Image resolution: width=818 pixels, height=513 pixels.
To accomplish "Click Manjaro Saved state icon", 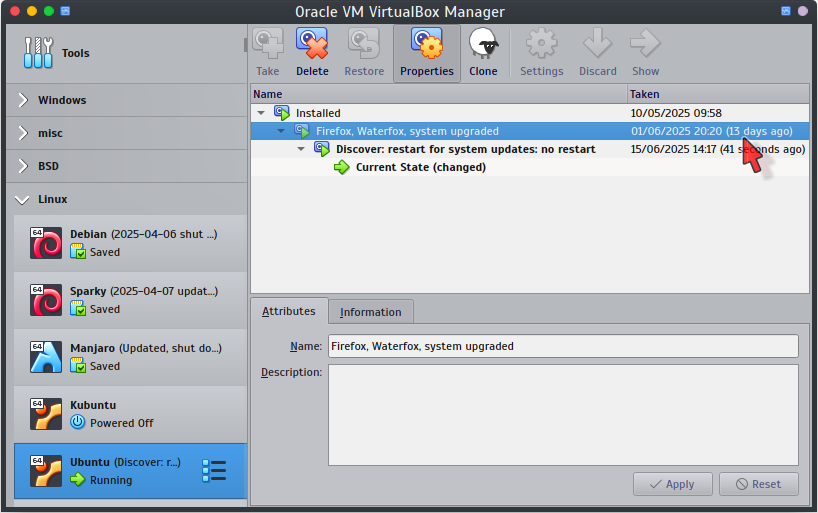I will [78, 365].
